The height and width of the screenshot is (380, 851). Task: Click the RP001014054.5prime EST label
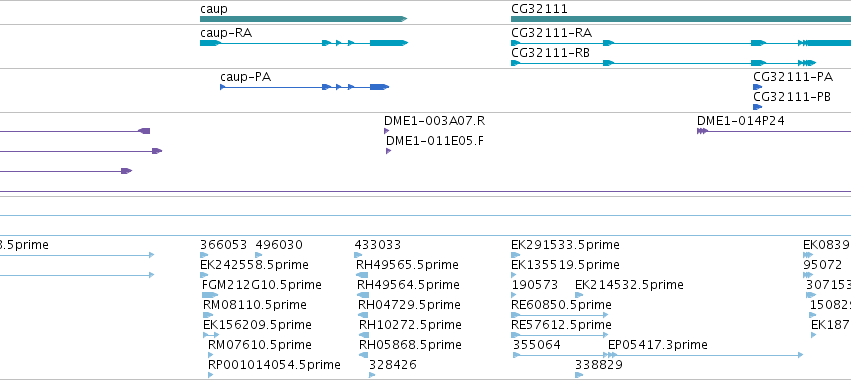(274, 365)
